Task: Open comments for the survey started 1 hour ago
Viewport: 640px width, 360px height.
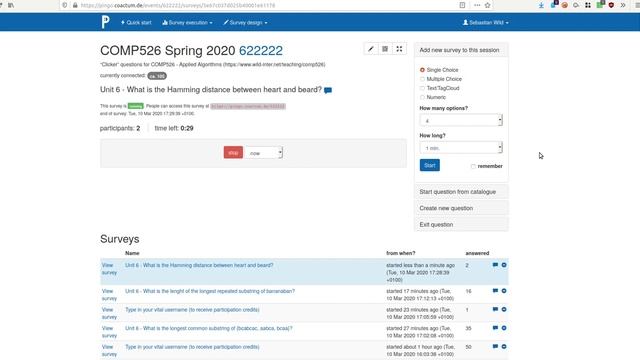Action: pyautogui.click(x=495, y=346)
